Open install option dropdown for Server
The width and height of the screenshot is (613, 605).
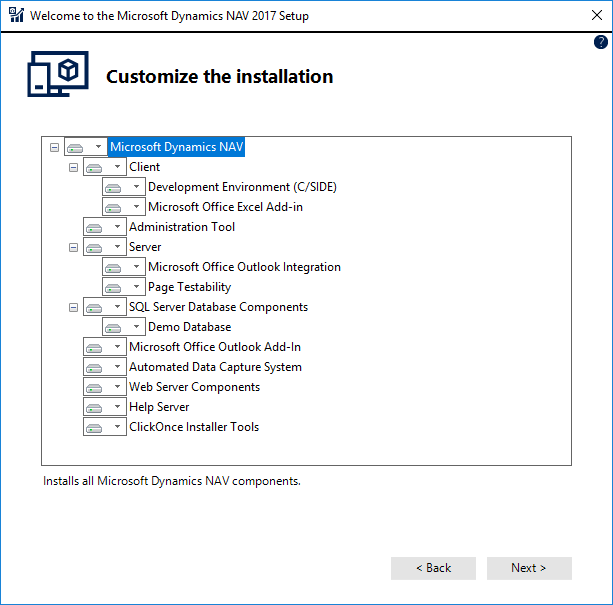coord(104,247)
